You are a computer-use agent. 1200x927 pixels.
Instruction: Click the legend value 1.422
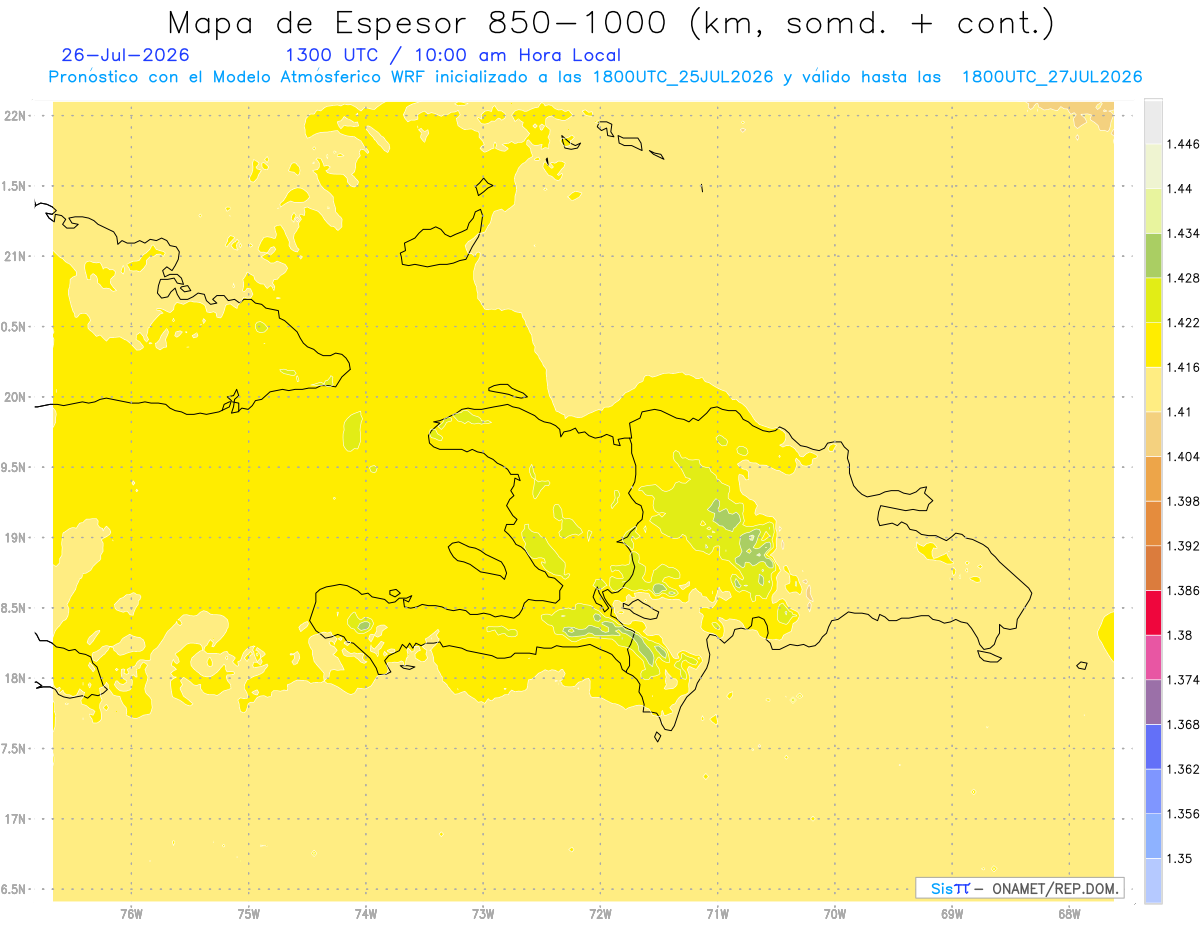[1183, 322]
